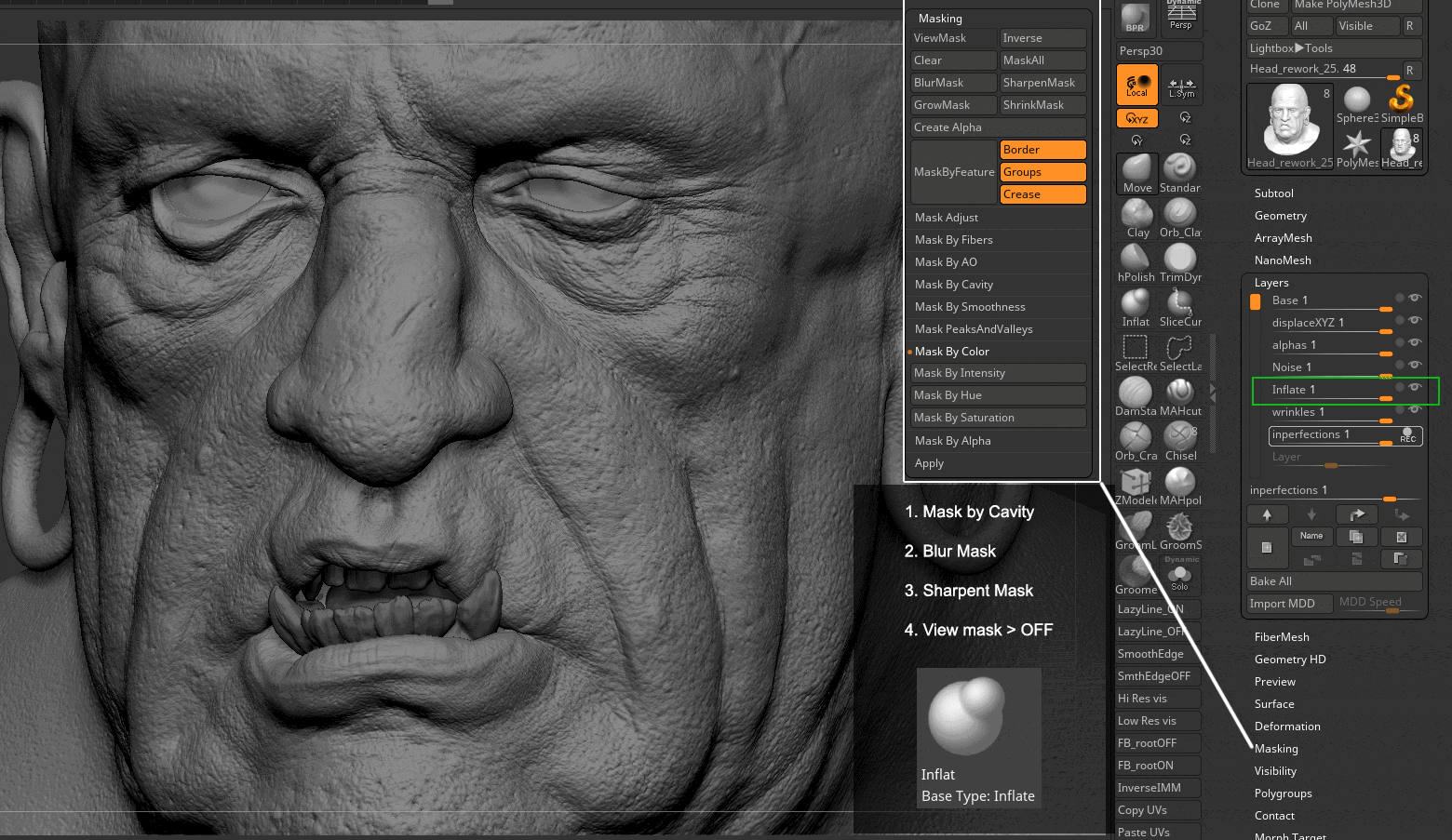Hide the Base 1 layer eye
Image resolution: width=1452 pixels, height=840 pixels.
[1415, 298]
